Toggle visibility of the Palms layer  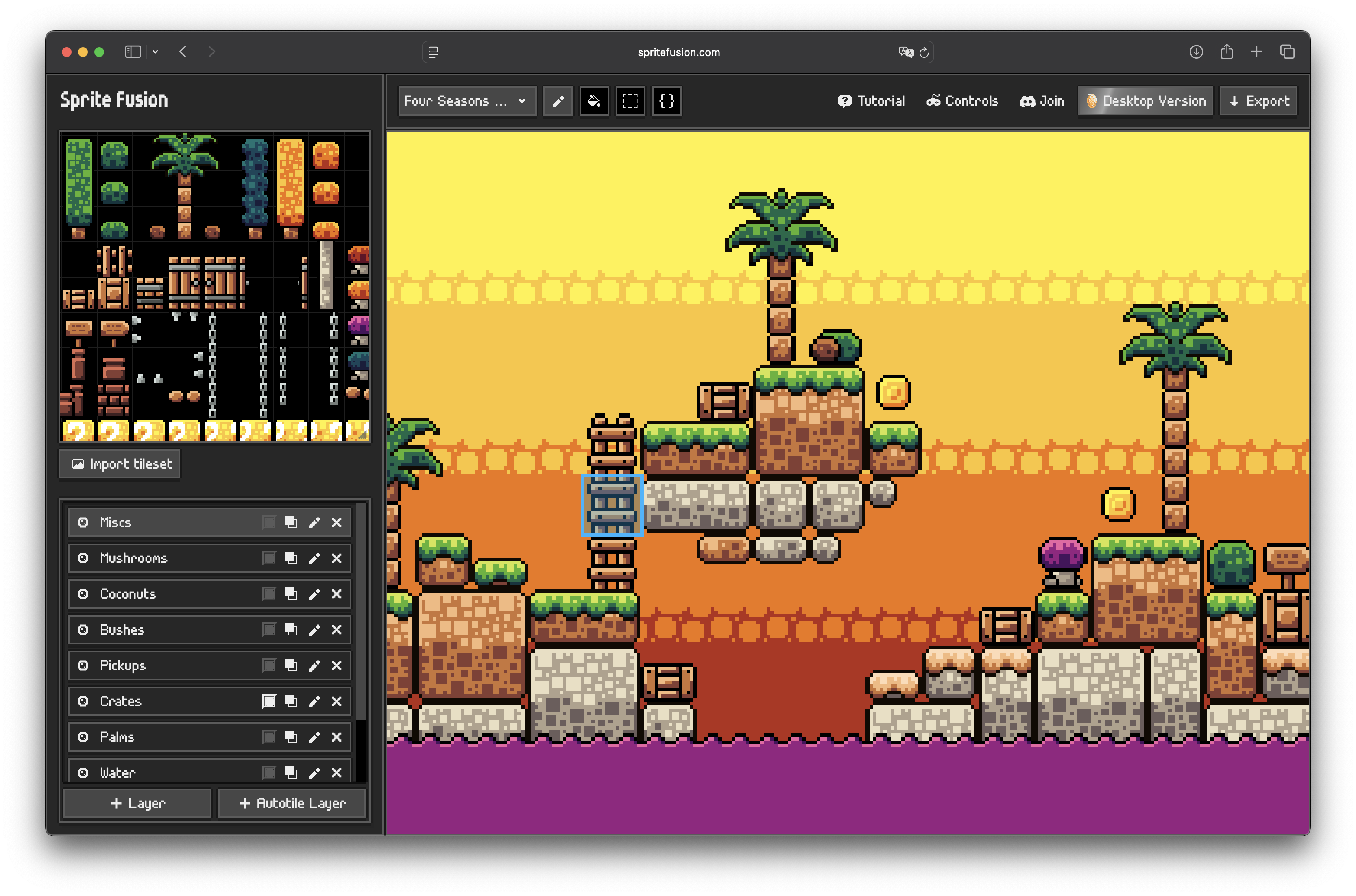tap(83, 737)
